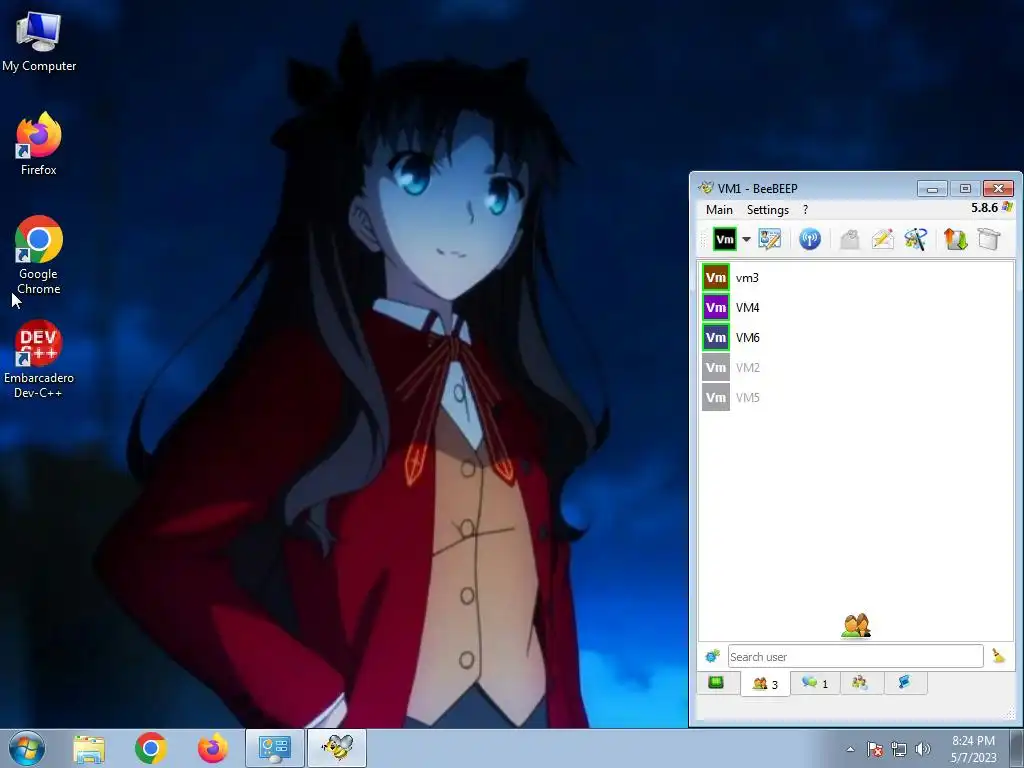Click the Search user field
1024x768 pixels.
(856, 656)
